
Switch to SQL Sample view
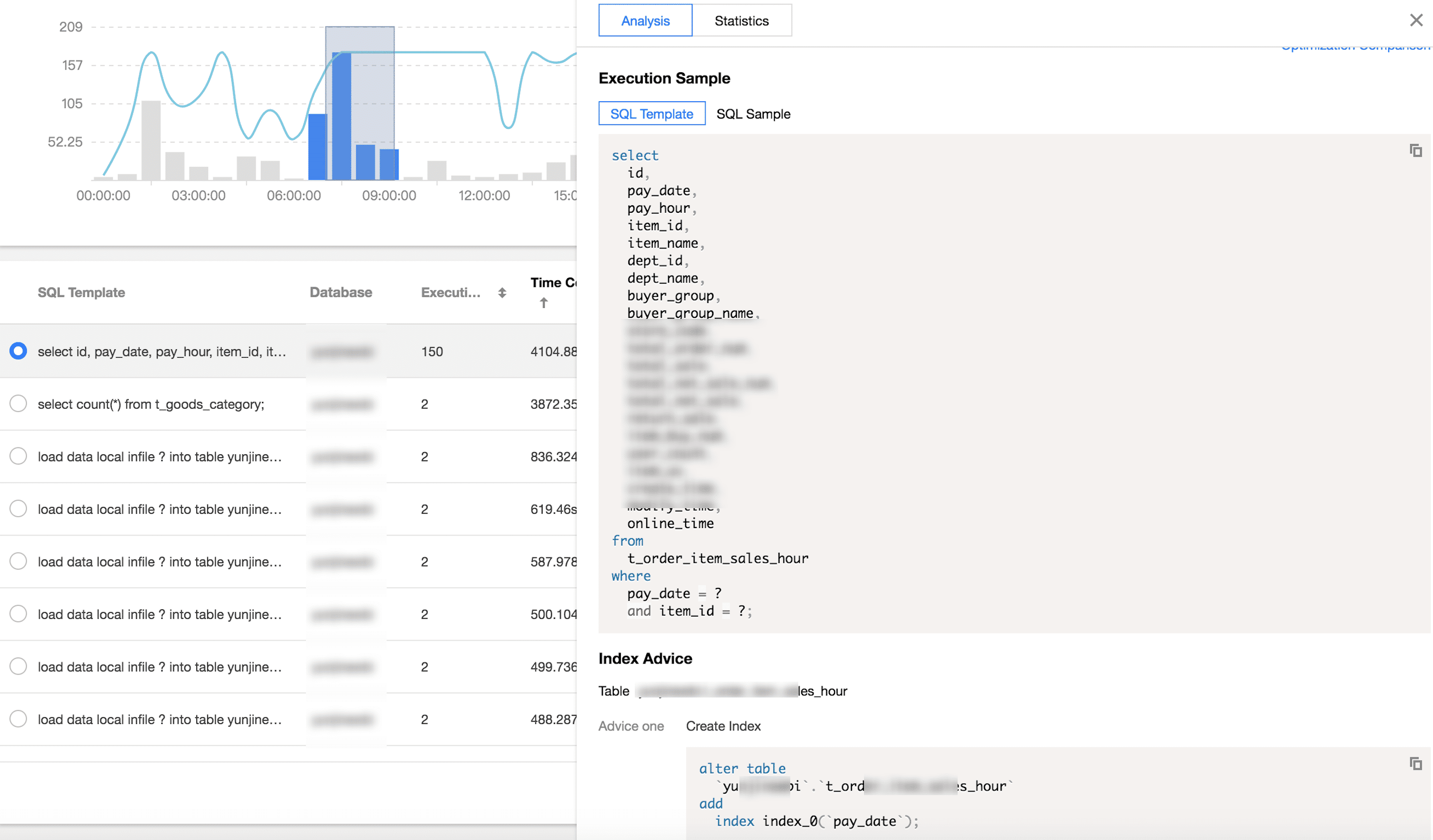click(753, 114)
